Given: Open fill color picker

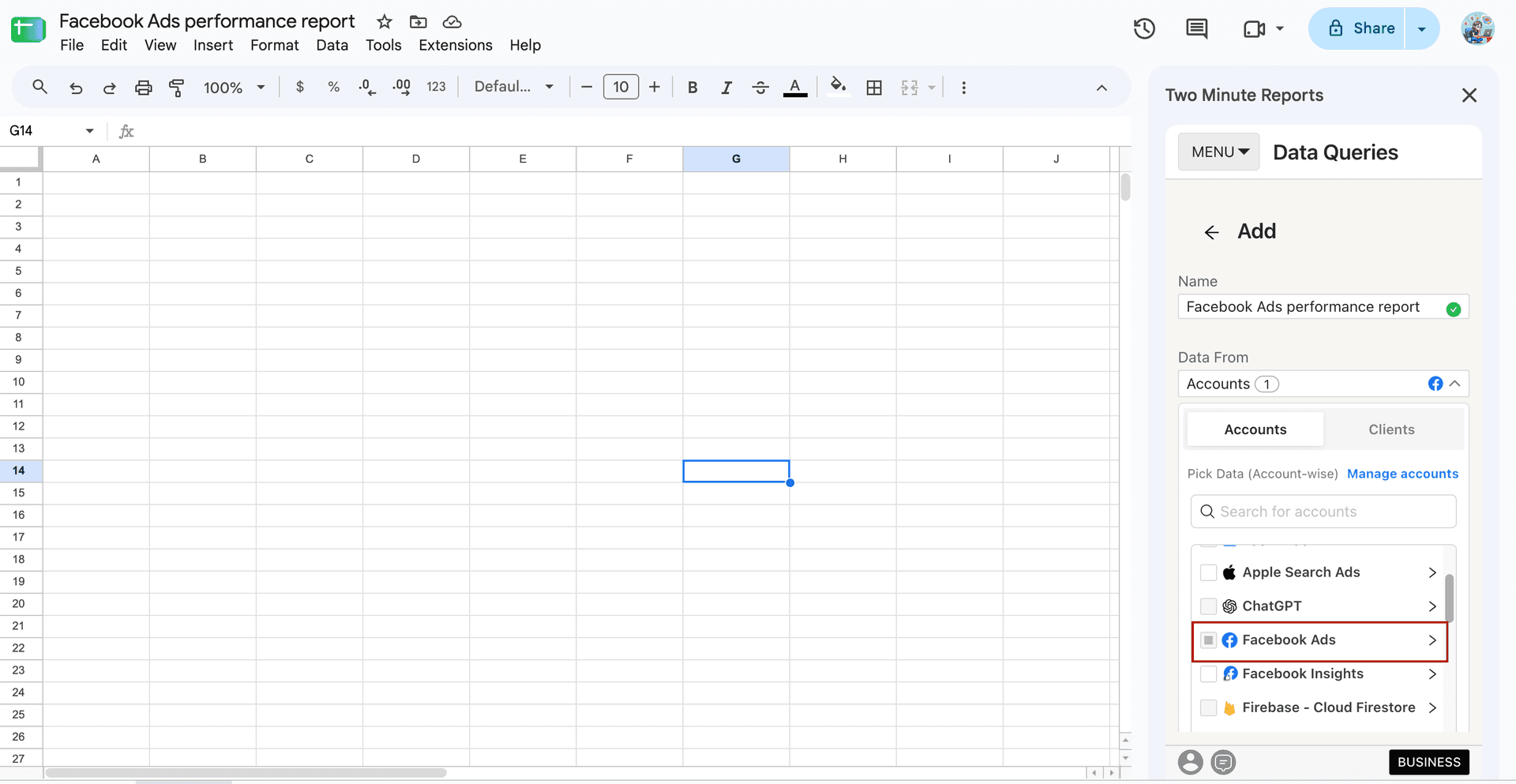Looking at the screenshot, I should [x=839, y=85].
